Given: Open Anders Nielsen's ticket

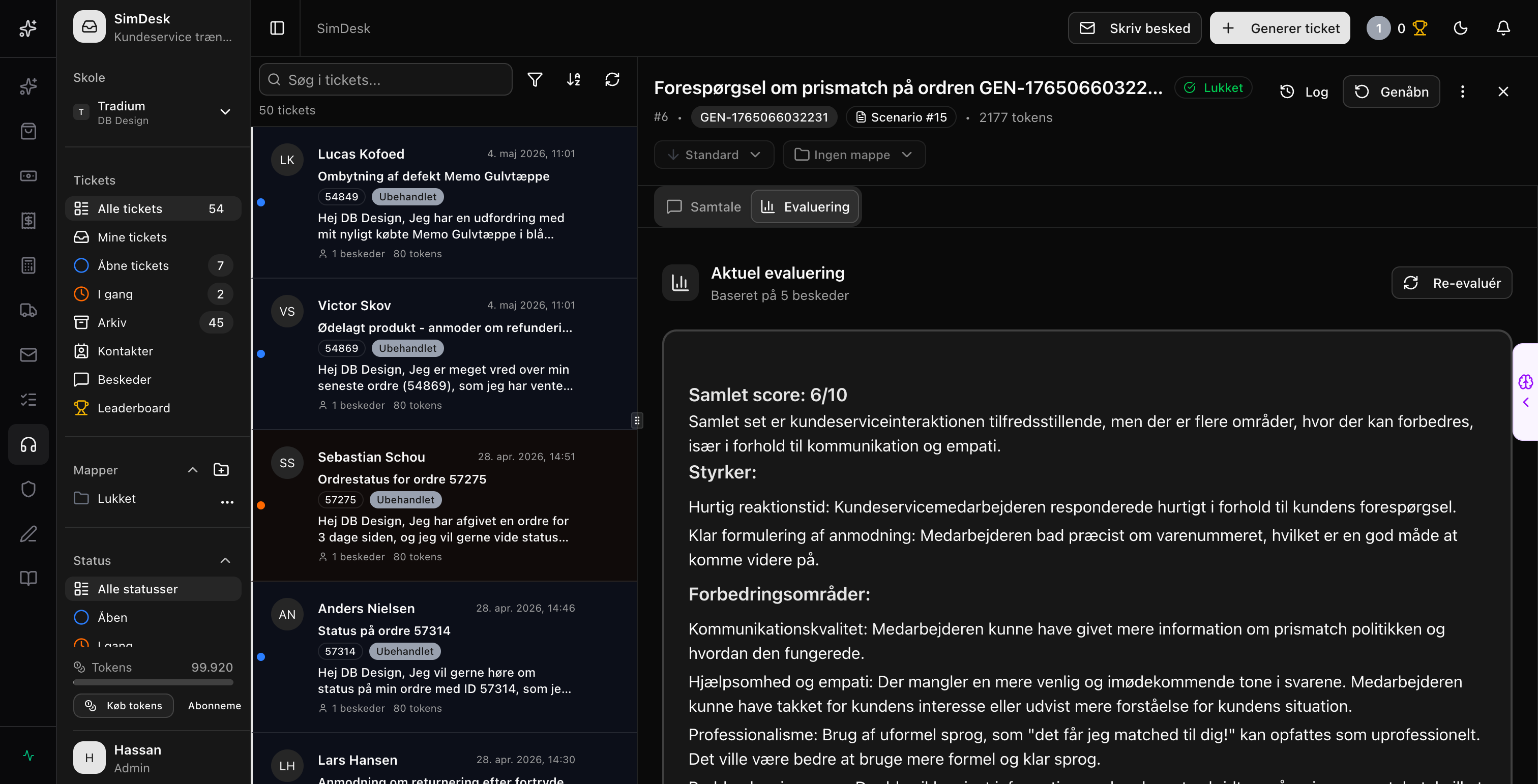Looking at the screenshot, I should pyautogui.click(x=445, y=657).
